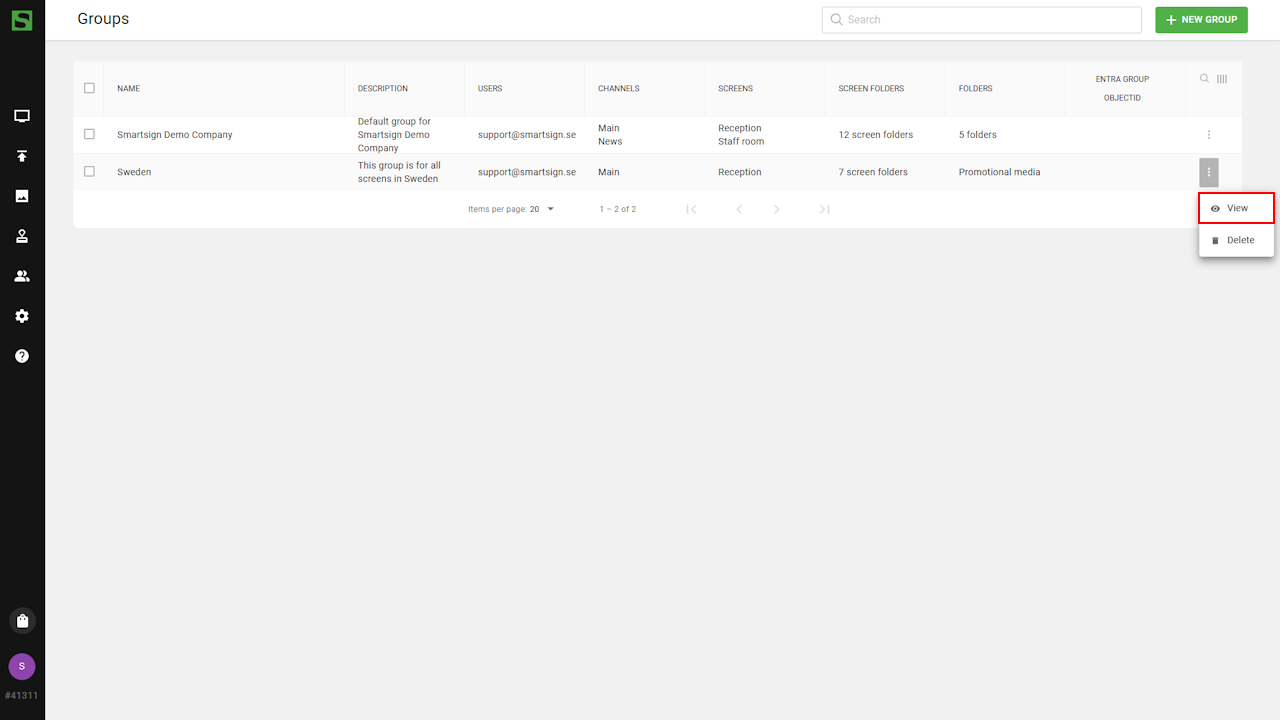Viewport: 1280px width, 720px height.
Task: Choose View from the context menu
Action: 1236,208
